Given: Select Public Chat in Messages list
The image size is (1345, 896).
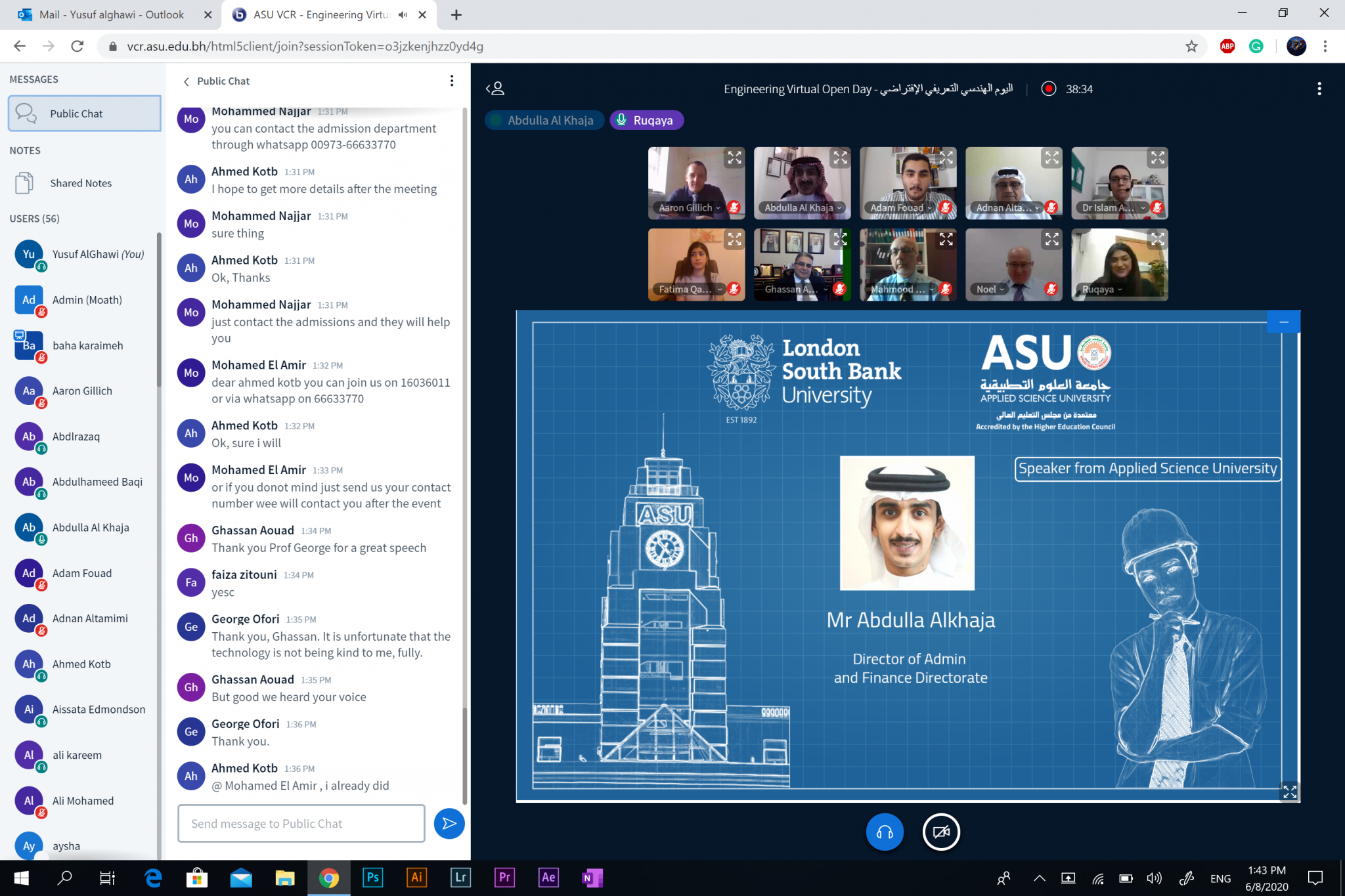Looking at the screenshot, I should [x=84, y=113].
